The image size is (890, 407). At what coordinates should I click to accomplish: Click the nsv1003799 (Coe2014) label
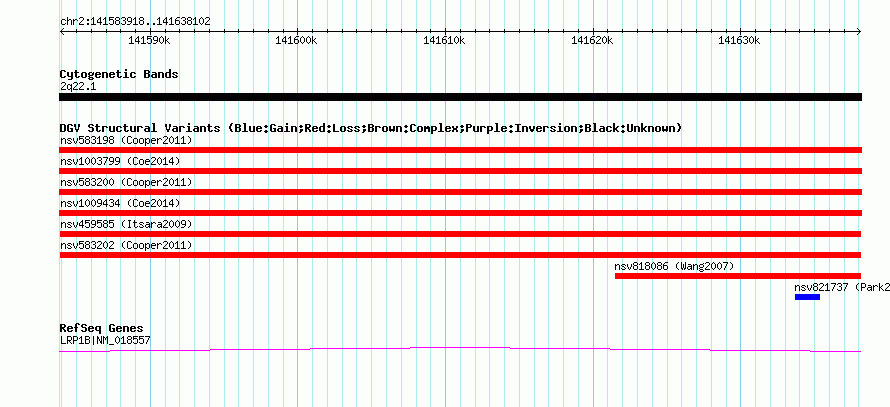click(120, 161)
